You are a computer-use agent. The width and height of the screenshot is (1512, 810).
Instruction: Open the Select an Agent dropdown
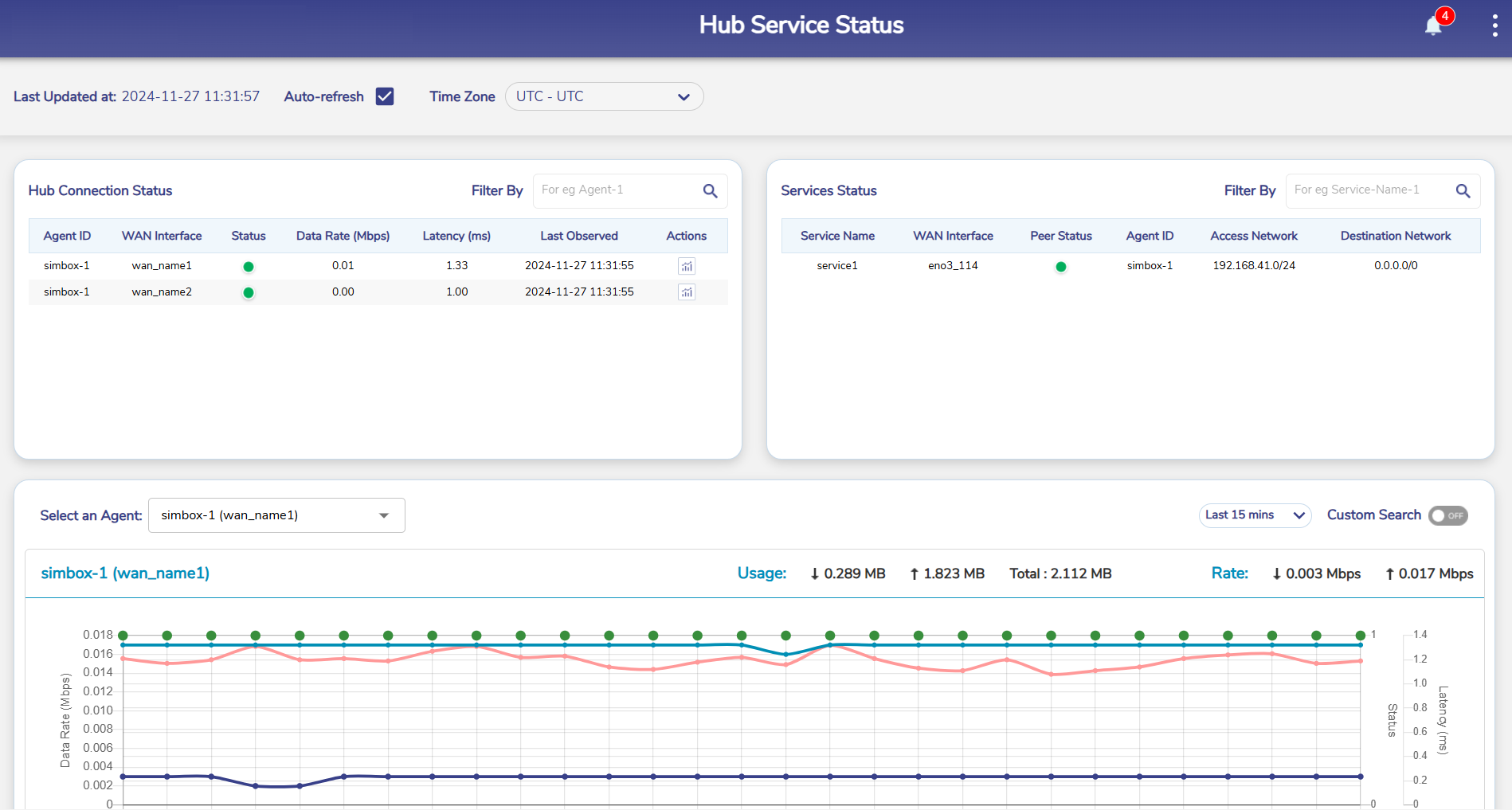[x=276, y=515]
